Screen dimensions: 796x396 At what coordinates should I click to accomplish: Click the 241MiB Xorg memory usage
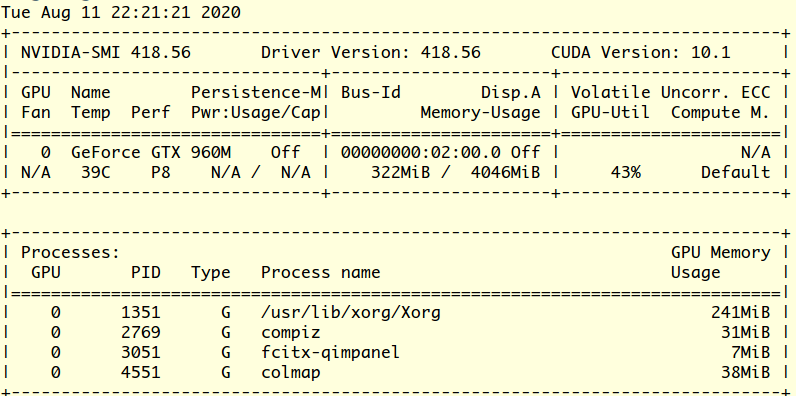[741, 312]
